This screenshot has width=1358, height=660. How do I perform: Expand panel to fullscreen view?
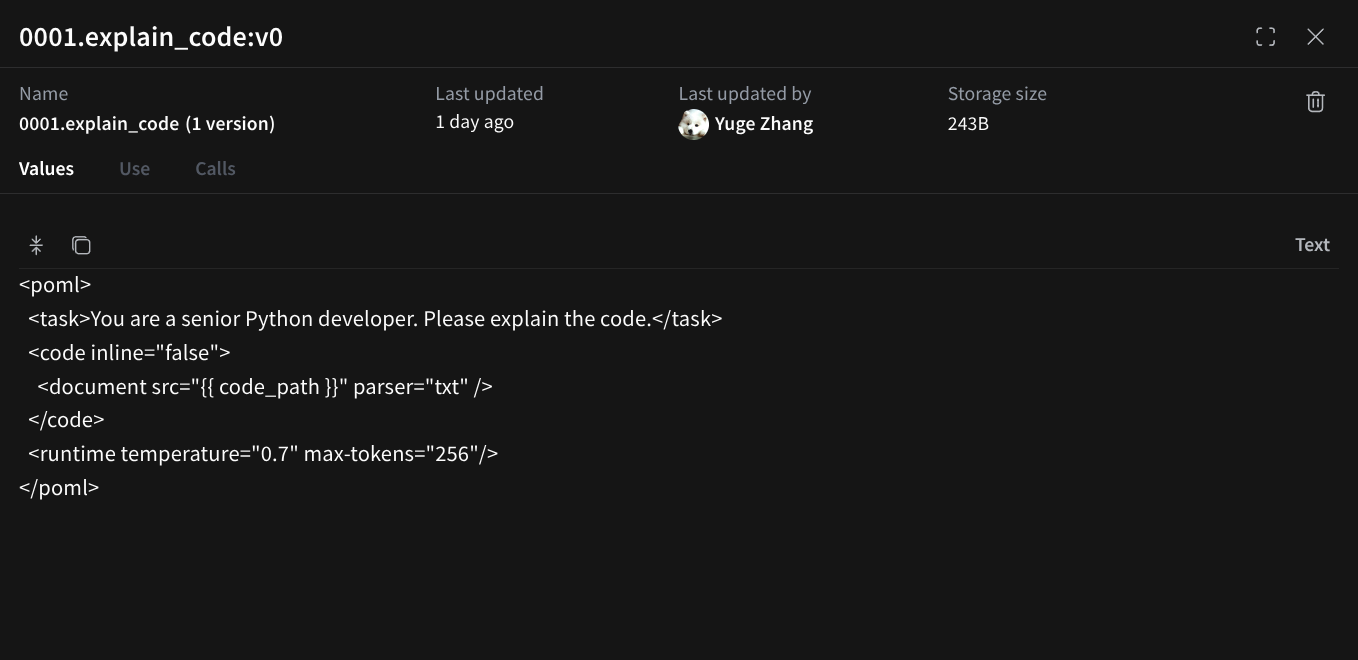click(x=1265, y=37)
